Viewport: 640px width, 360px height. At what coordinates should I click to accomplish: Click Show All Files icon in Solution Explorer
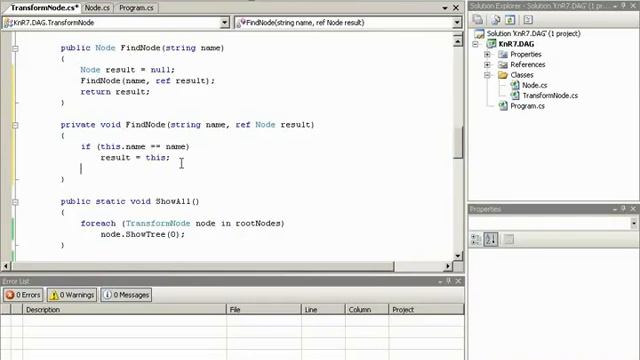[x=496, y=20]
